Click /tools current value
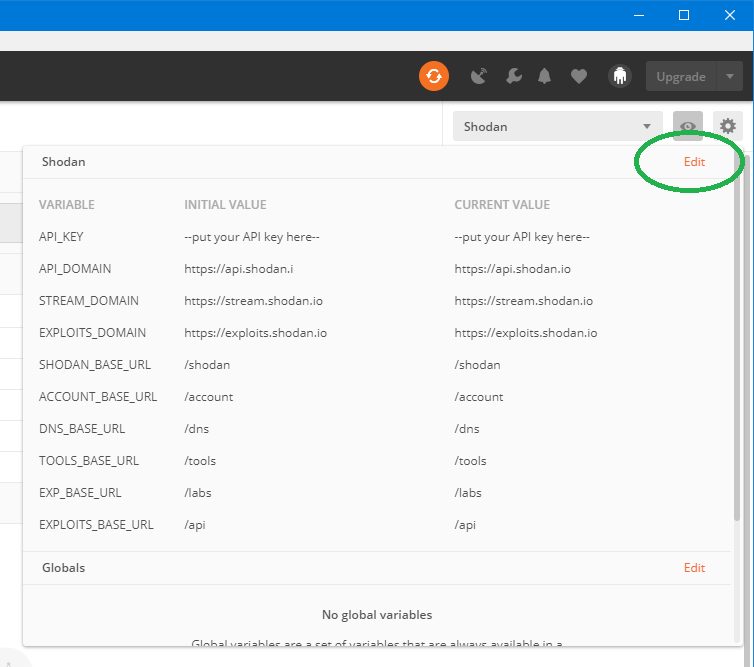The image size is (754, 667). pos(470,461)
